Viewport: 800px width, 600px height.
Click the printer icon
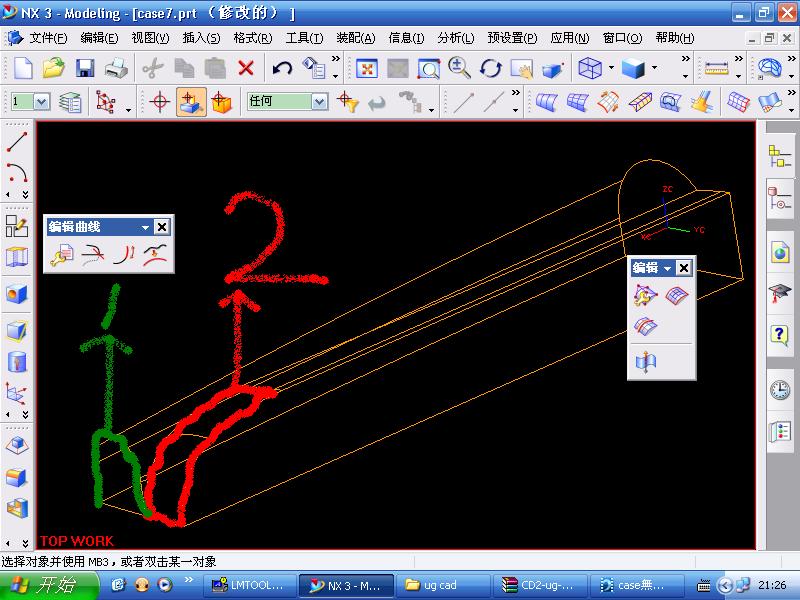pos(116,68)
